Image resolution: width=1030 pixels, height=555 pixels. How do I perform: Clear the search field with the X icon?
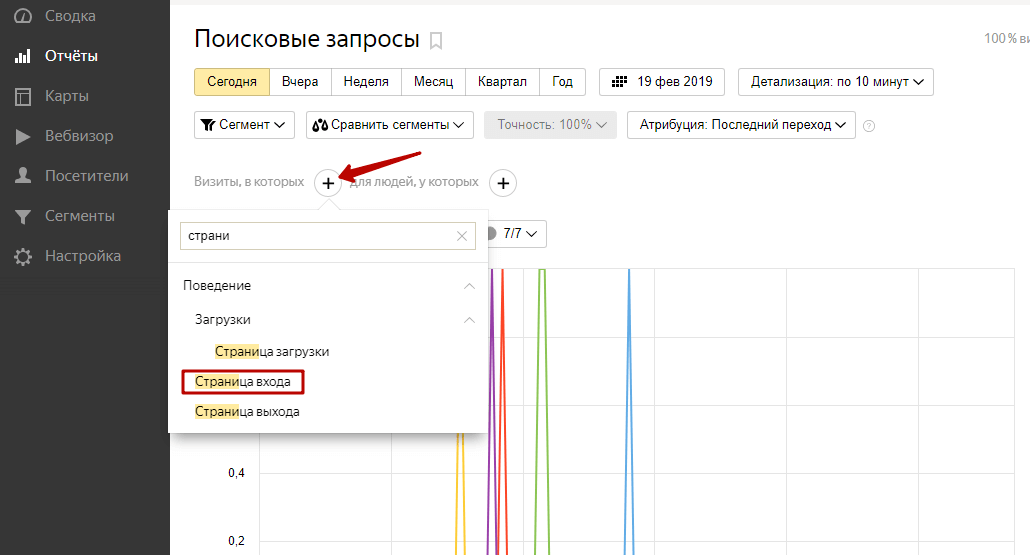[x=461, y=237]
